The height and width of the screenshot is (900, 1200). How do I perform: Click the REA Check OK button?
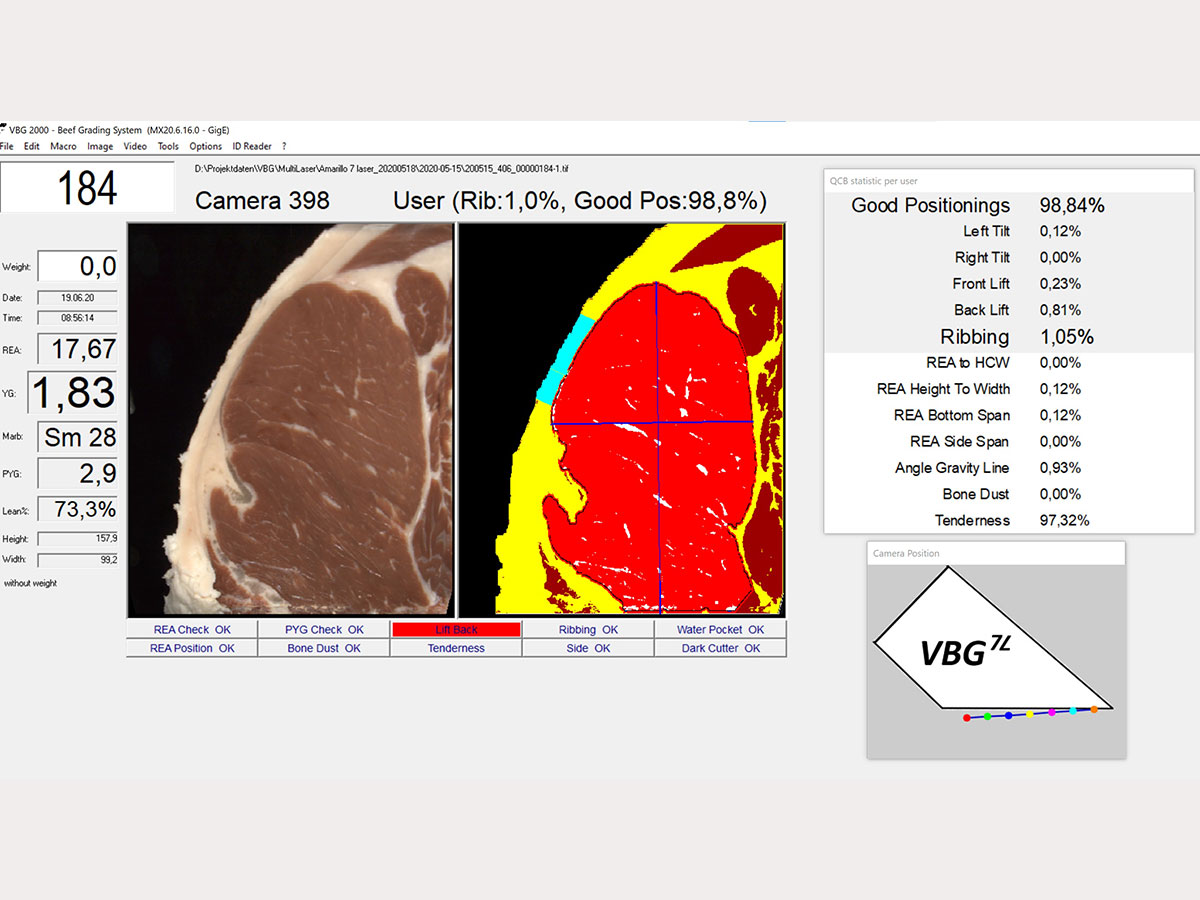pyautogui.click(x=191, y=630)
